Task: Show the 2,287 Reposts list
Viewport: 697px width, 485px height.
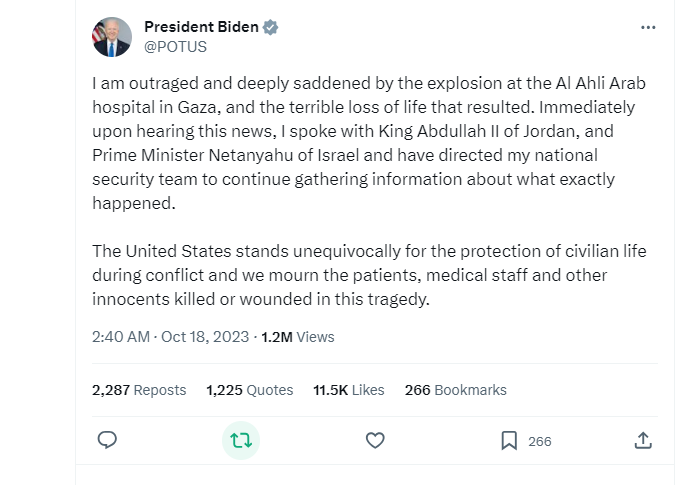Action: click(x=139, y=390)
